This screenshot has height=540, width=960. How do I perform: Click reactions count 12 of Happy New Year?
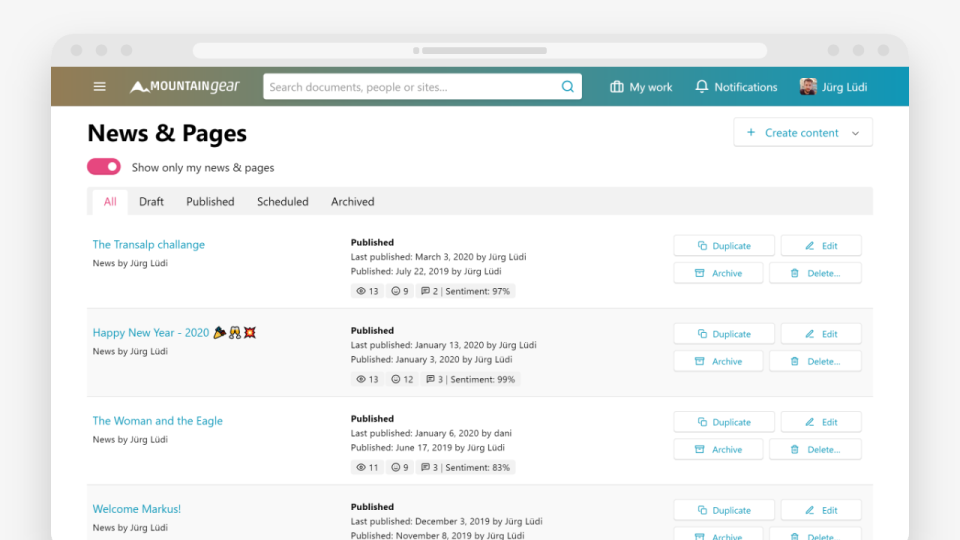pos(402,379)
